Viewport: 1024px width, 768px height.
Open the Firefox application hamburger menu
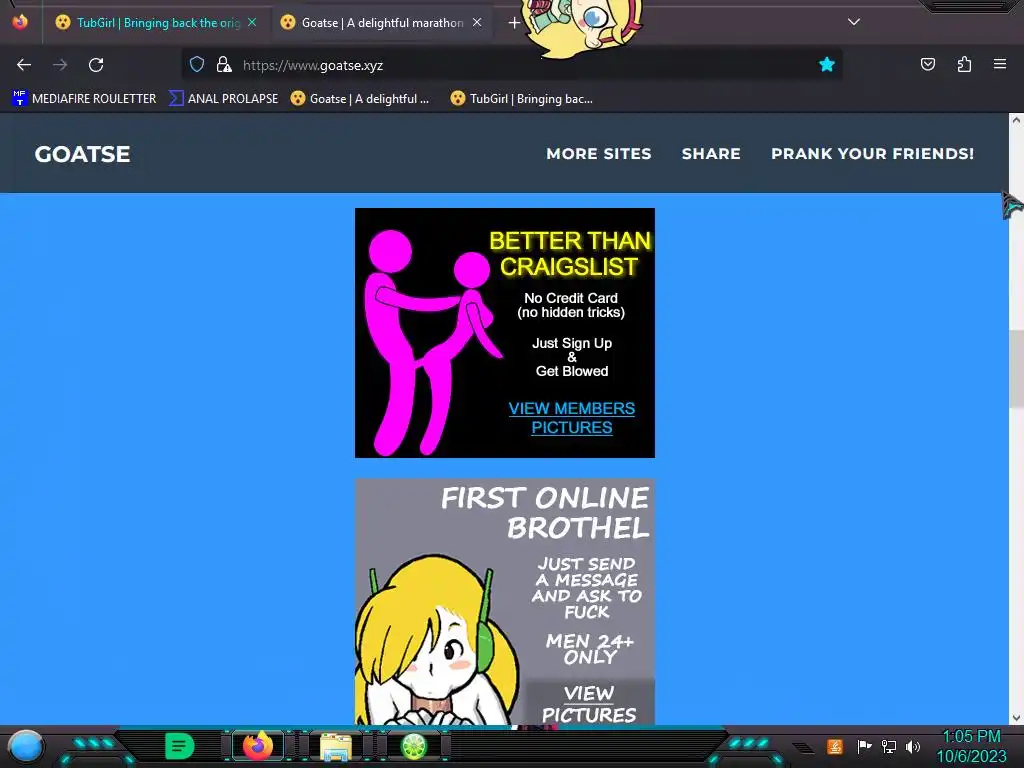click(1000, 64)
